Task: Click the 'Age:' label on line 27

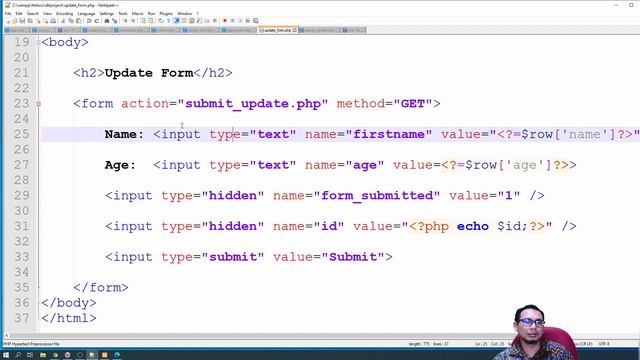Action: [120, 165]
